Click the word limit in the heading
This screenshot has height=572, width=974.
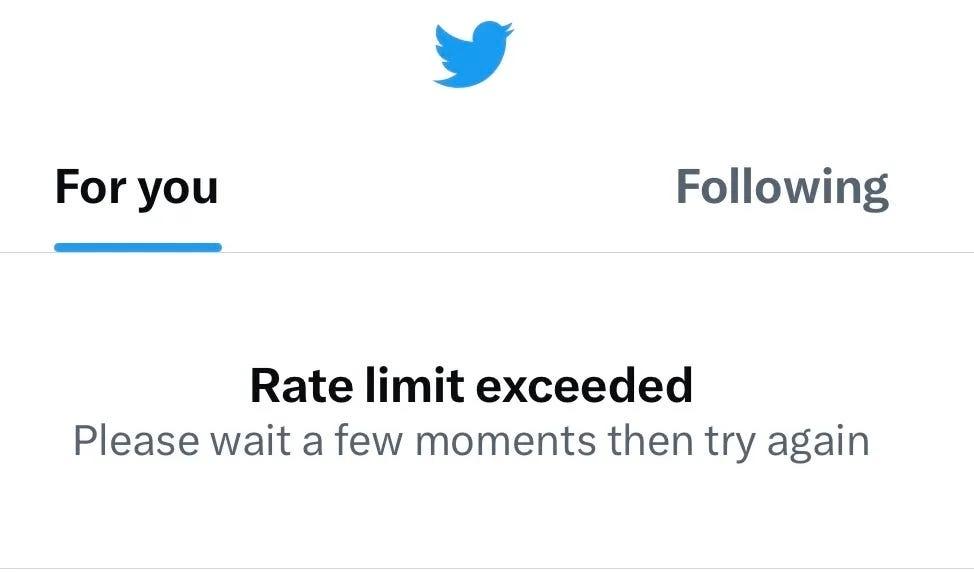click(414, 386)
